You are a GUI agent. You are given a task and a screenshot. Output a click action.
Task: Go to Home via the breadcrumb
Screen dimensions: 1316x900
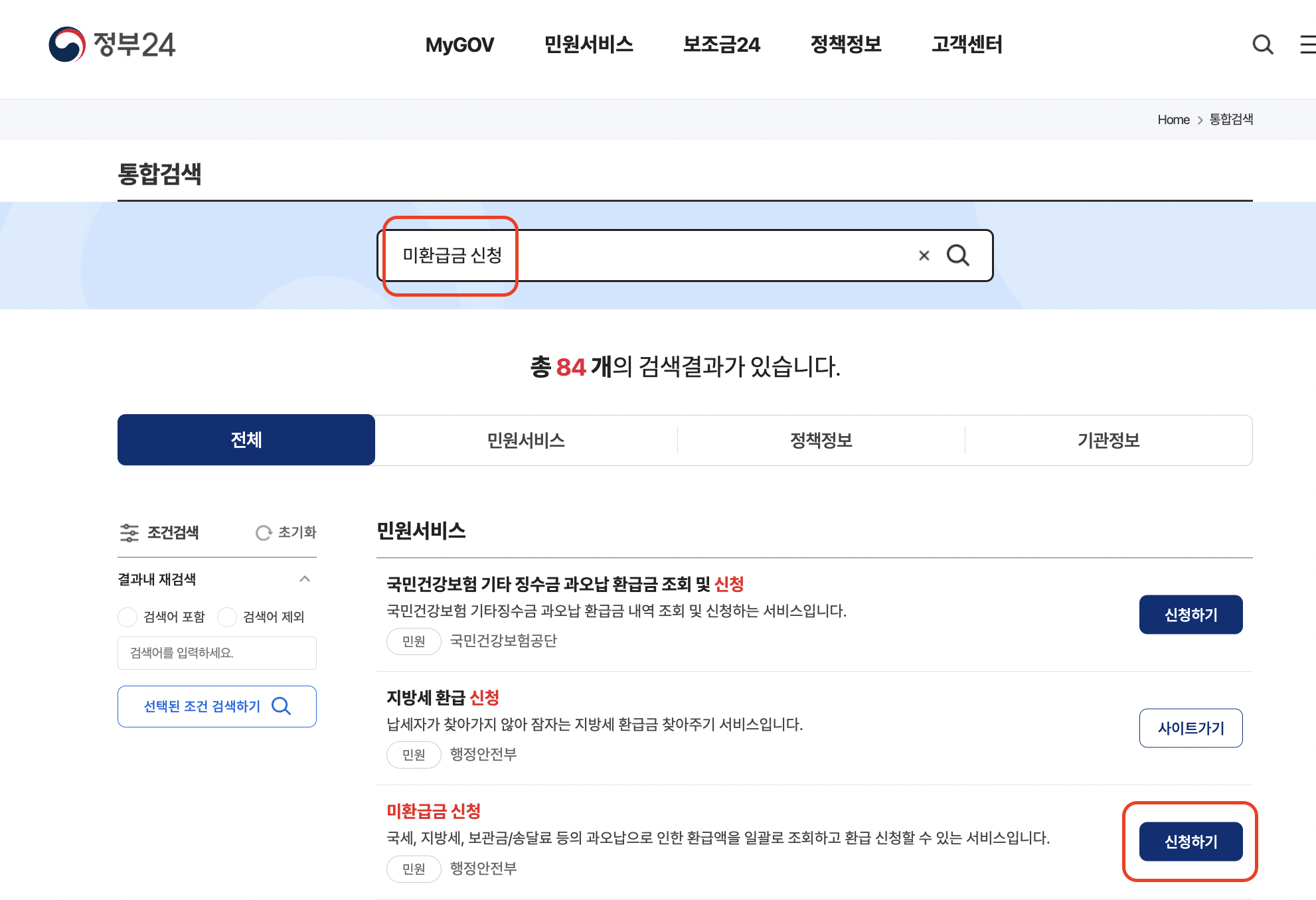tap(1173, 119)
